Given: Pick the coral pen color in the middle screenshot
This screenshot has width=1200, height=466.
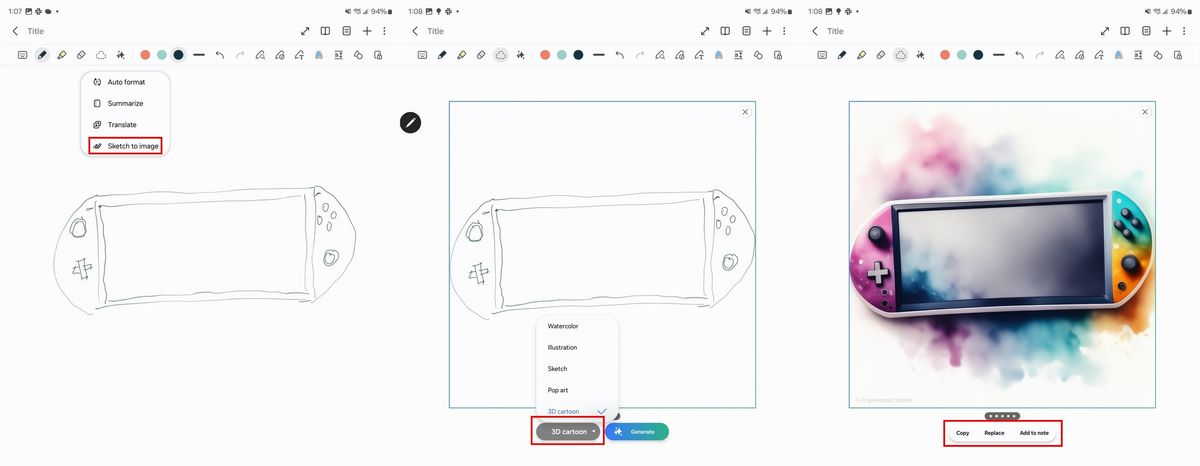Looking at the screenshot, I should (545, 55).
